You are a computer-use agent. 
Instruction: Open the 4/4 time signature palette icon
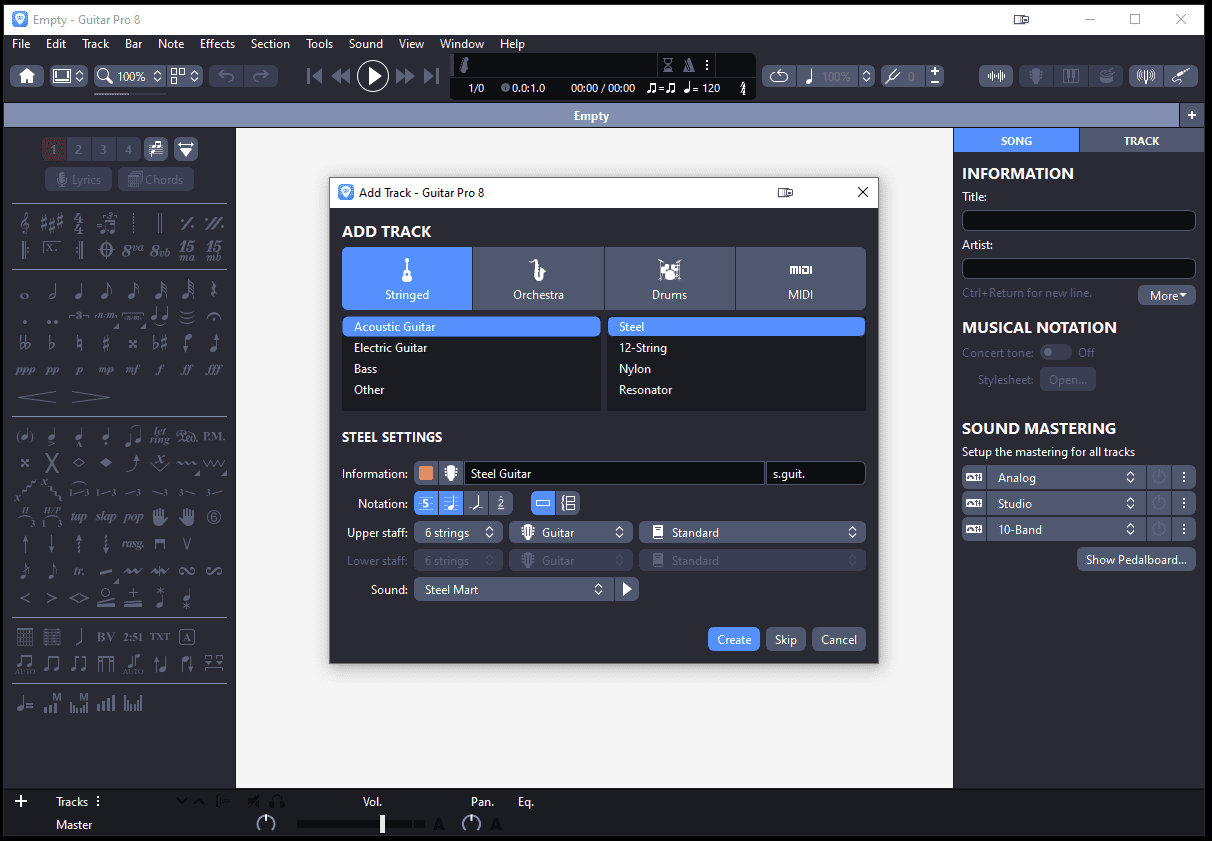pos(79,222)
